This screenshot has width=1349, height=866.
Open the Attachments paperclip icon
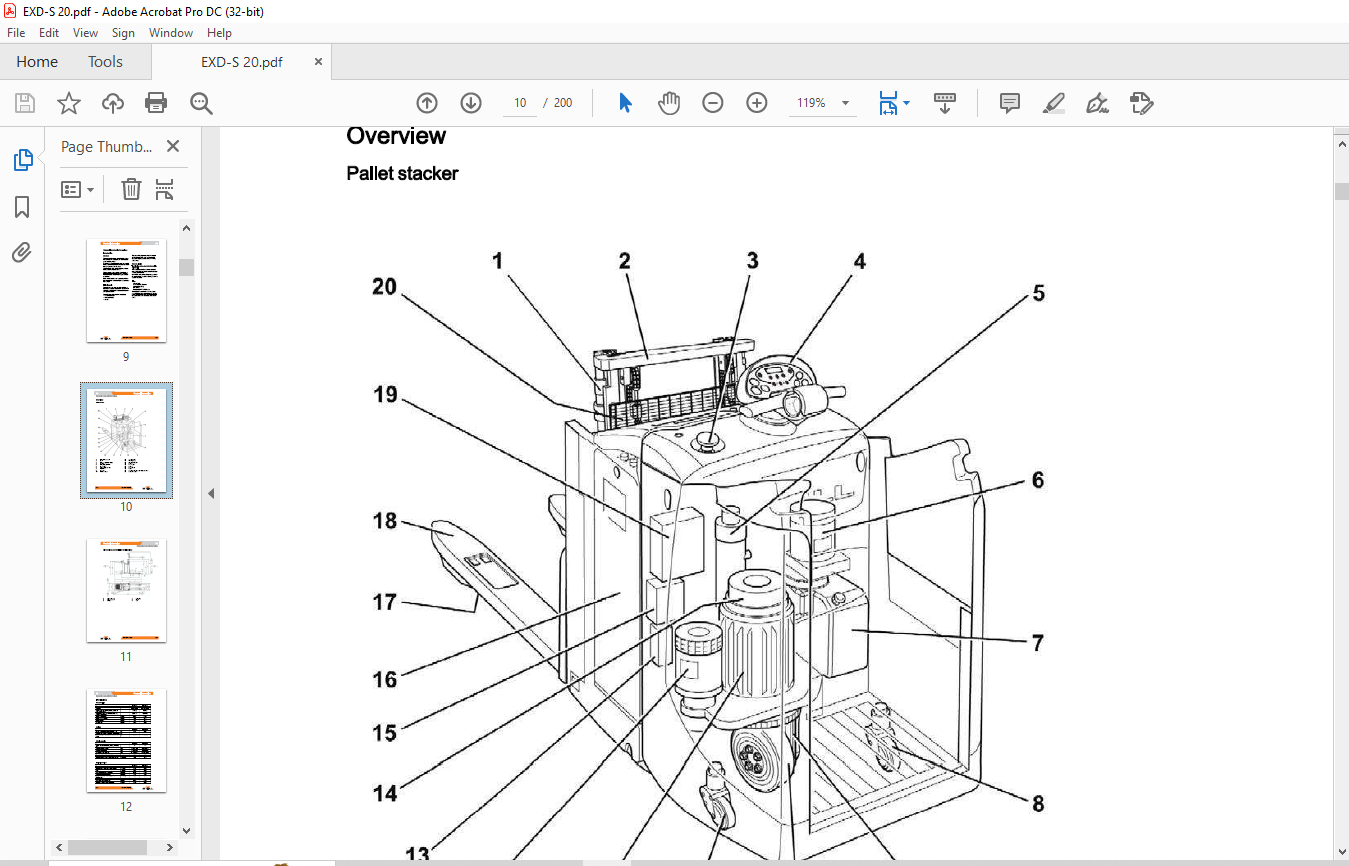(x=22, y=252)
